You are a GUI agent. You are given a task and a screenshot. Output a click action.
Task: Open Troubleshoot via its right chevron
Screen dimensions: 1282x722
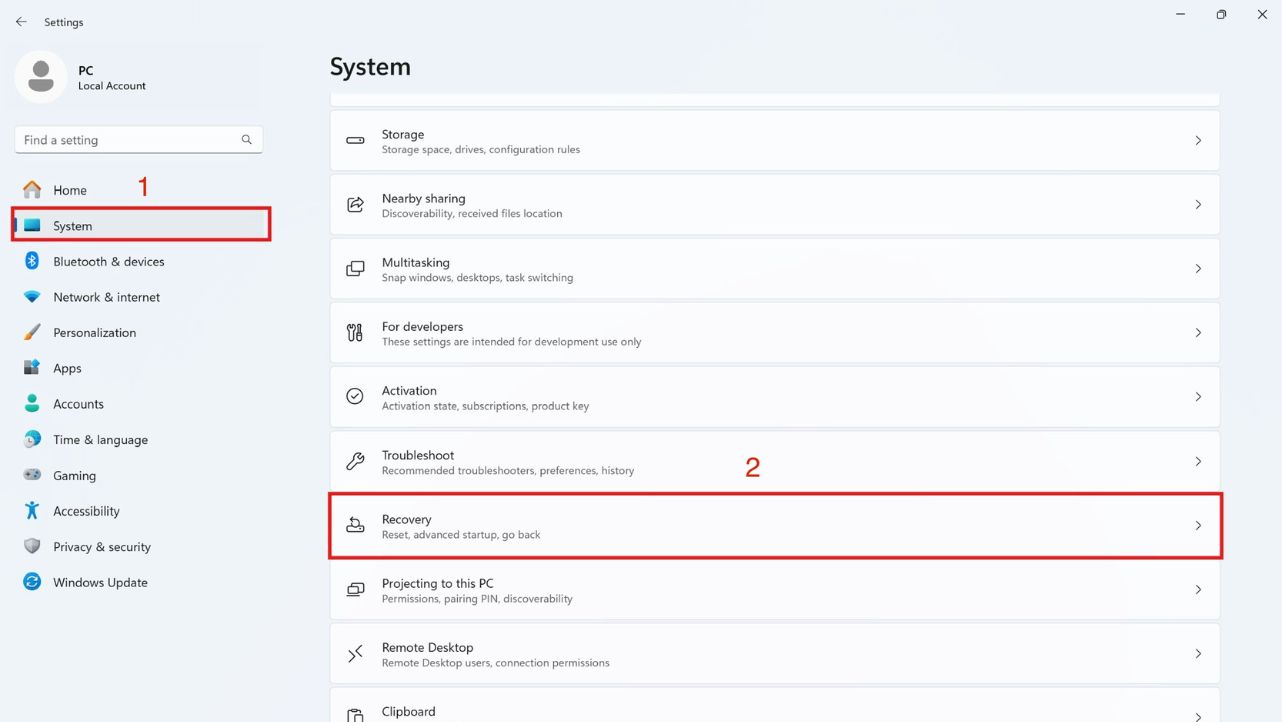coord(1198,461)
